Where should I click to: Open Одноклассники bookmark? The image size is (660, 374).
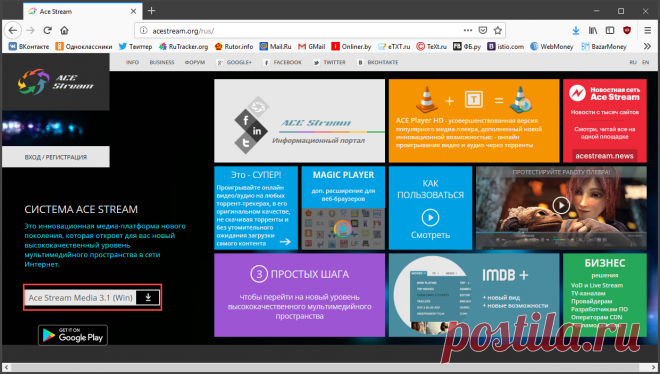pyautogui.click(x=84, y=46)
